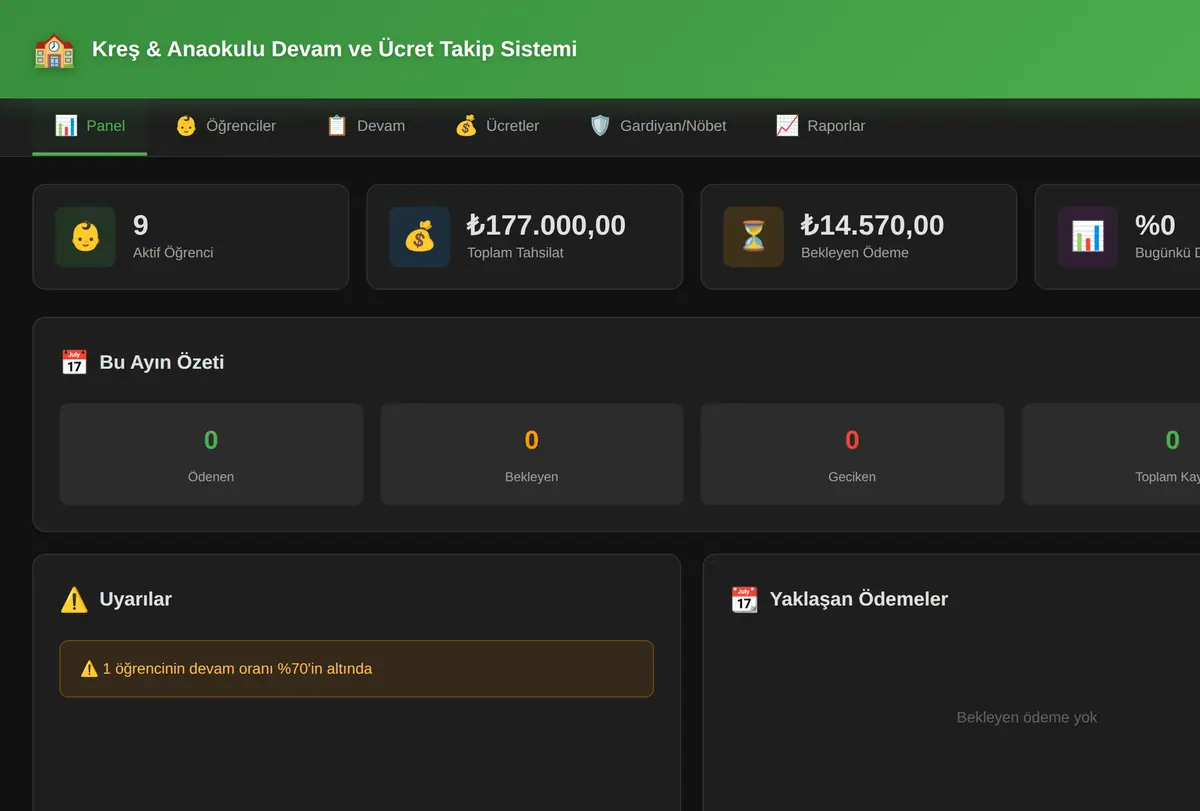Open the Panel tab

pyautogui.click(x=90, y=126)
